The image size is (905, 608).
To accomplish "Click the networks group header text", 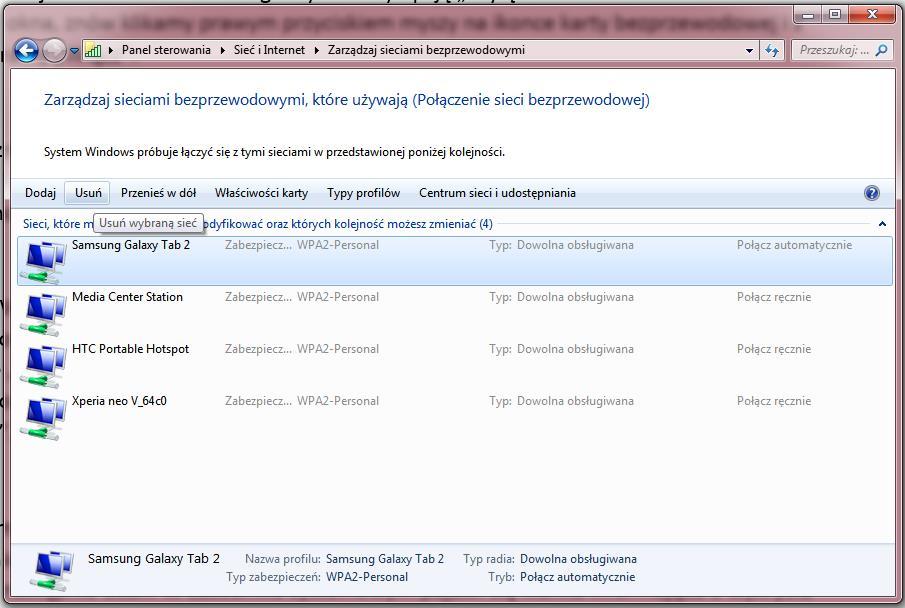I will pyautogui.click(x=257, y=223).
